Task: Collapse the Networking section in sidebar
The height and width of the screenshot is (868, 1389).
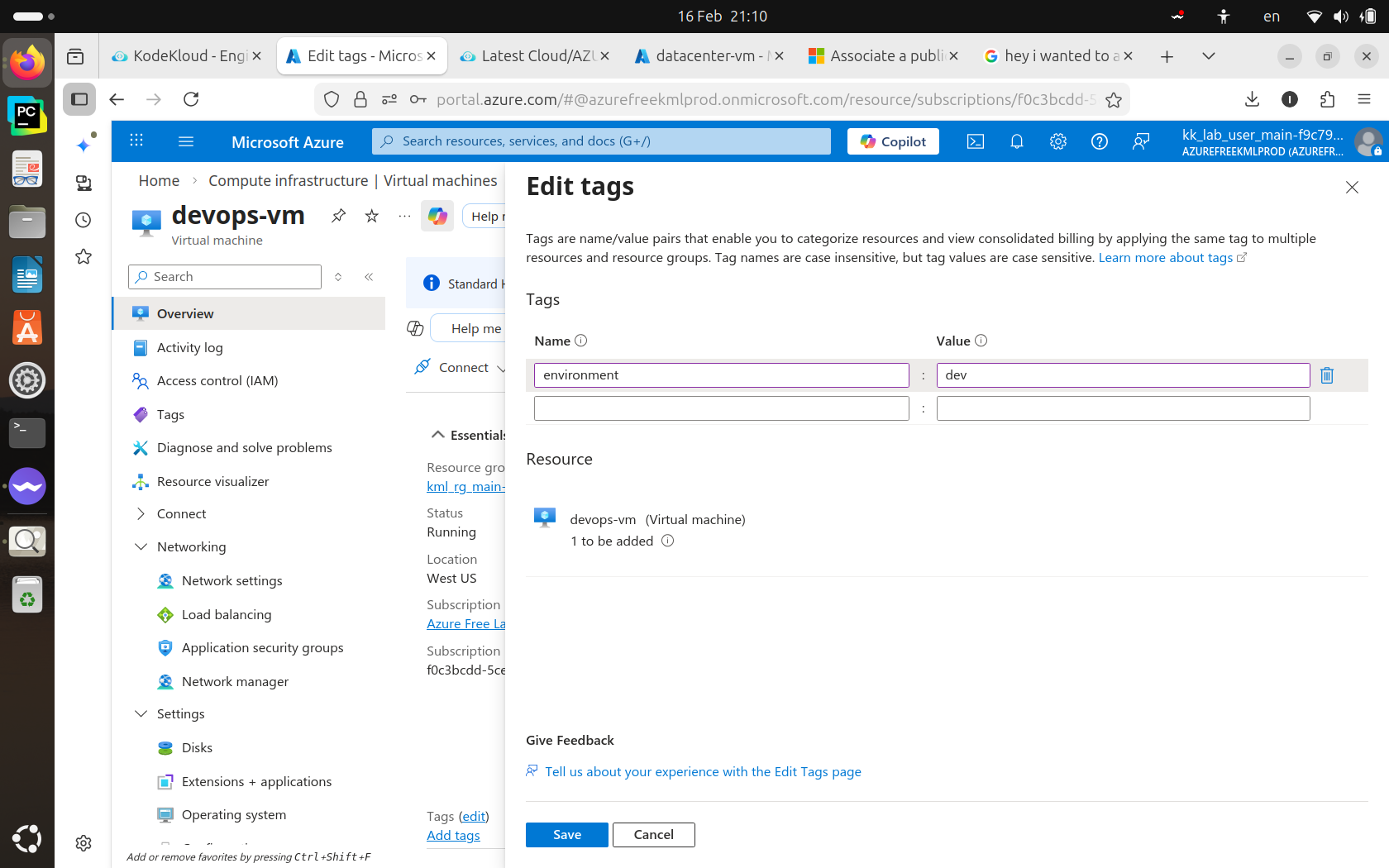Action: (x=141, y=547)
